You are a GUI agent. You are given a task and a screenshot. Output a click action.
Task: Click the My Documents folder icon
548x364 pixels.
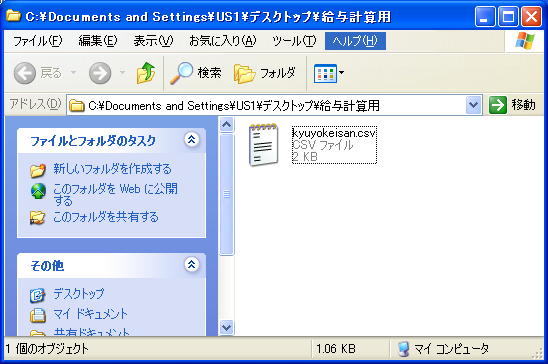[37, 315]
